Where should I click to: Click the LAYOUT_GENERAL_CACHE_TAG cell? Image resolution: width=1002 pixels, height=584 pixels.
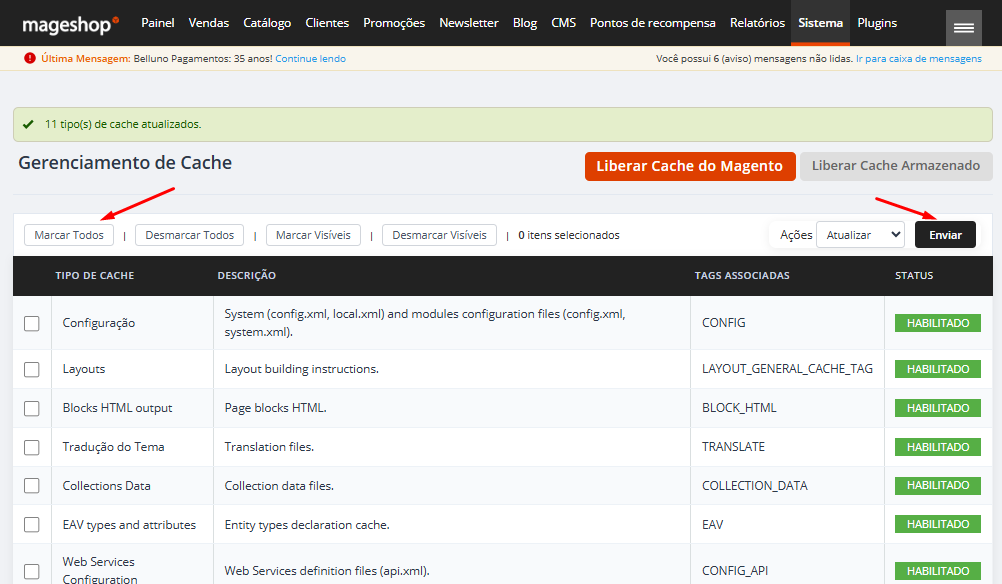pyautogui.click(x=787, y=369)
